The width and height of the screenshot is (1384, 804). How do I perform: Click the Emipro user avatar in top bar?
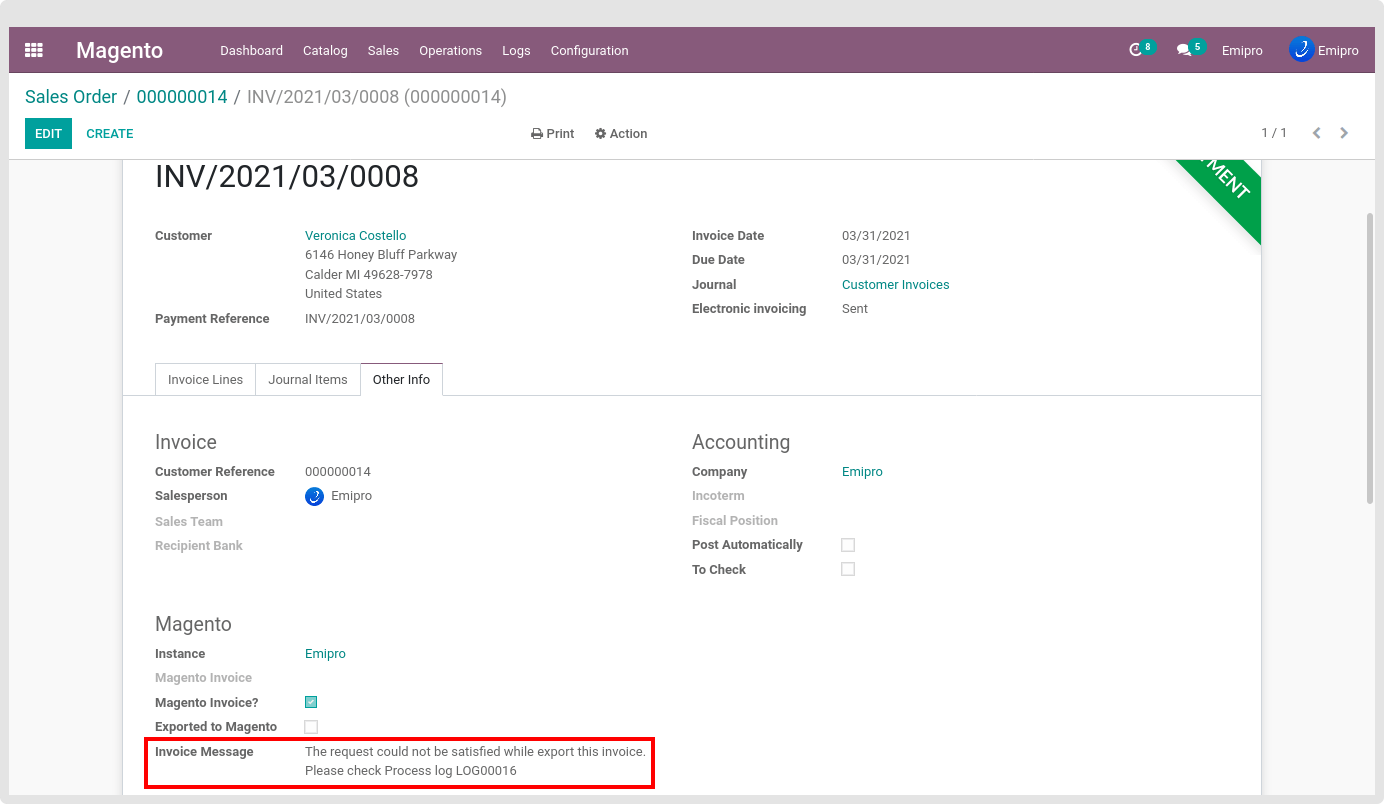pyautogui.click(x=1301, y=49)
